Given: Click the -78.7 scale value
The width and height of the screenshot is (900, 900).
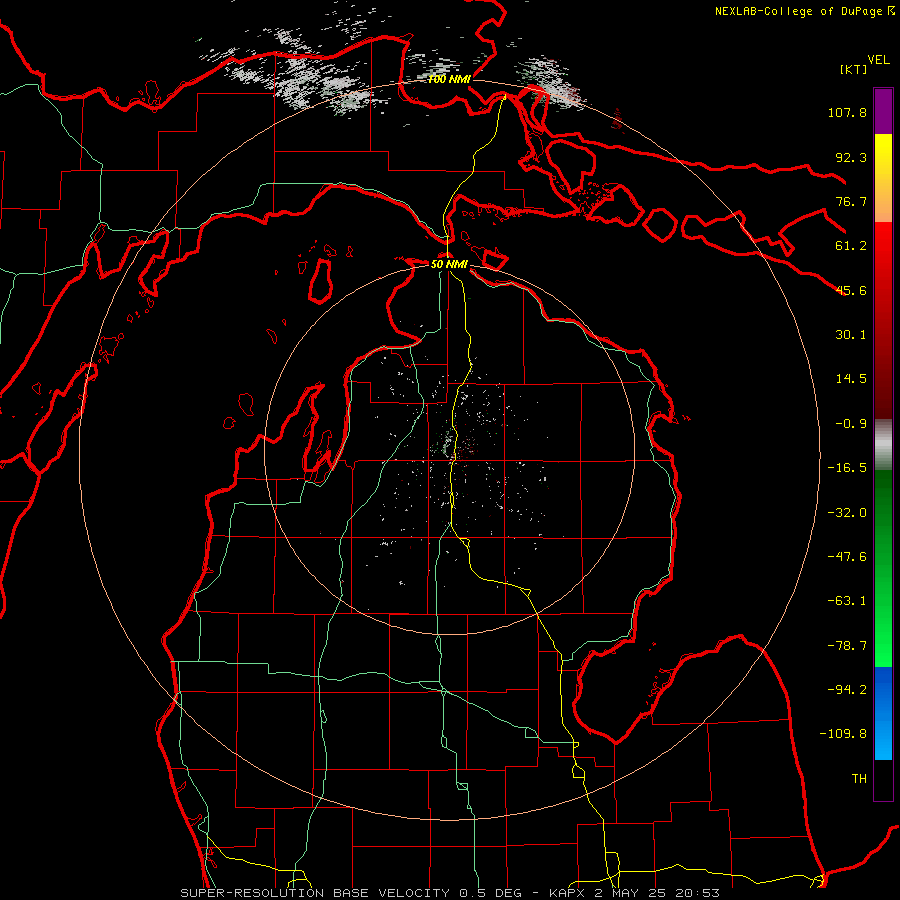Looking at the screenshot, I should coord(847,646).
